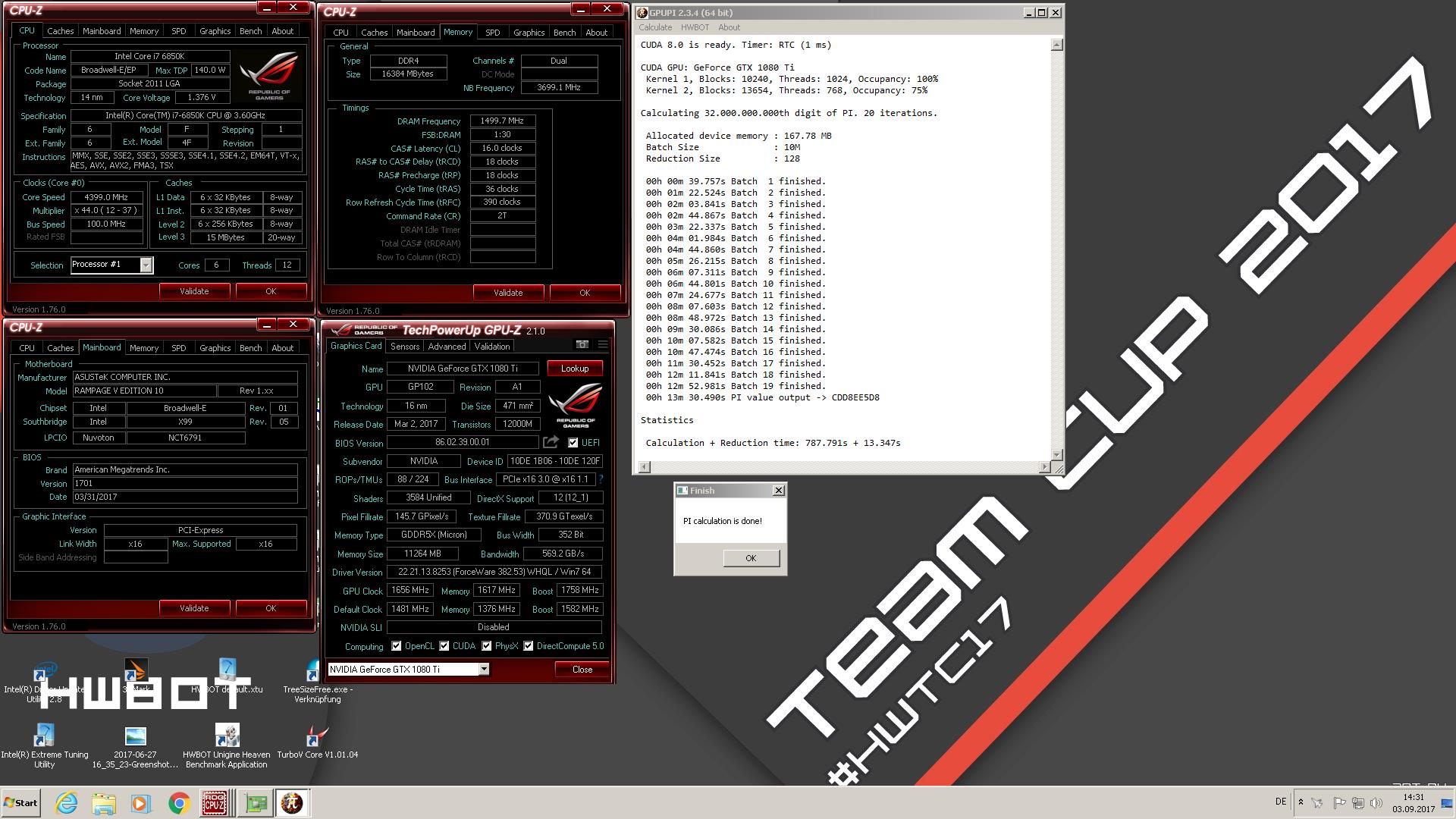Click OK in the Finish dialog
1456x819 pixels.
(751, 558)
